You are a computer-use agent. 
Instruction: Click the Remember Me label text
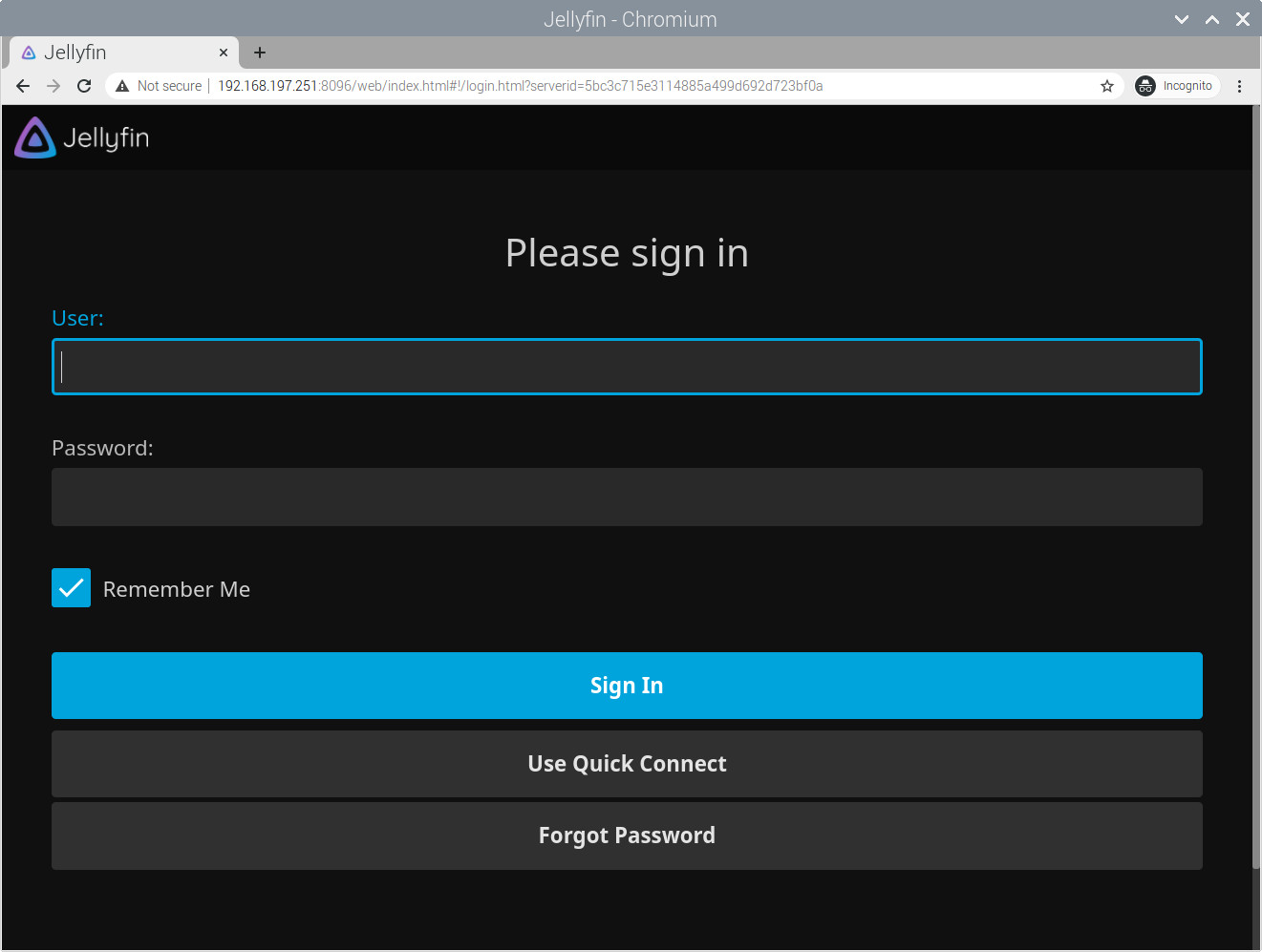(177, 589)
